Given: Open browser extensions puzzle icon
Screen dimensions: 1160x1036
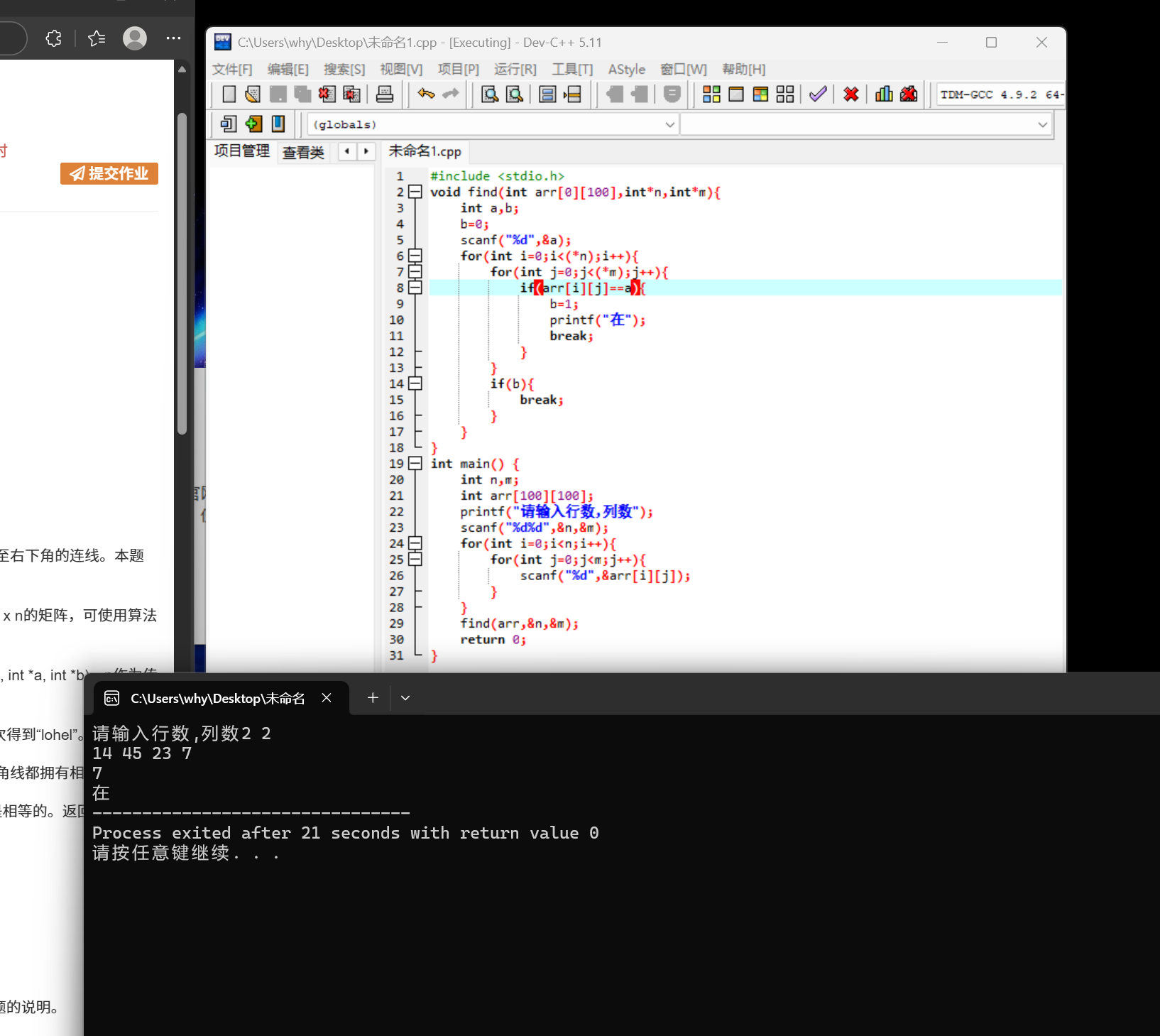Looking at the screenshot, I should 53,38.
